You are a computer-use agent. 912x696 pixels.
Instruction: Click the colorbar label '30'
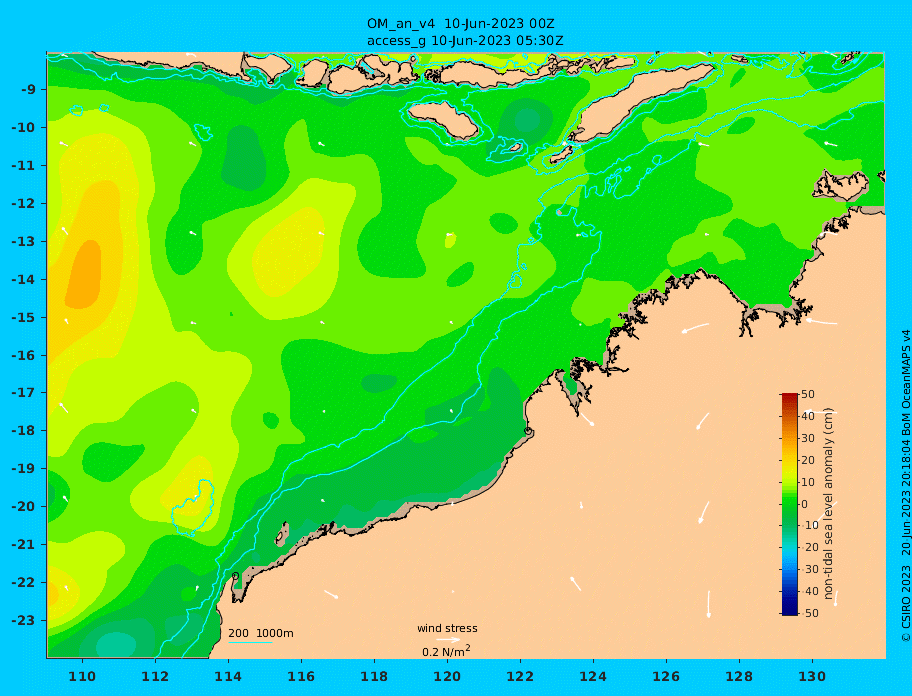[x=808, y=438]
